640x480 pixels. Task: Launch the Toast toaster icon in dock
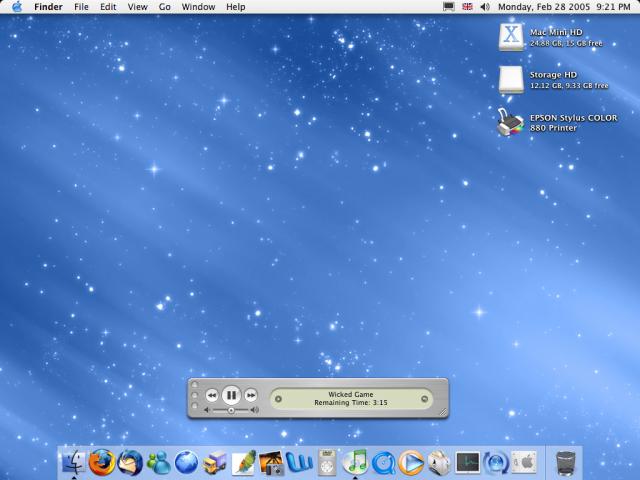pyautogui.click(x=439, y=463)
